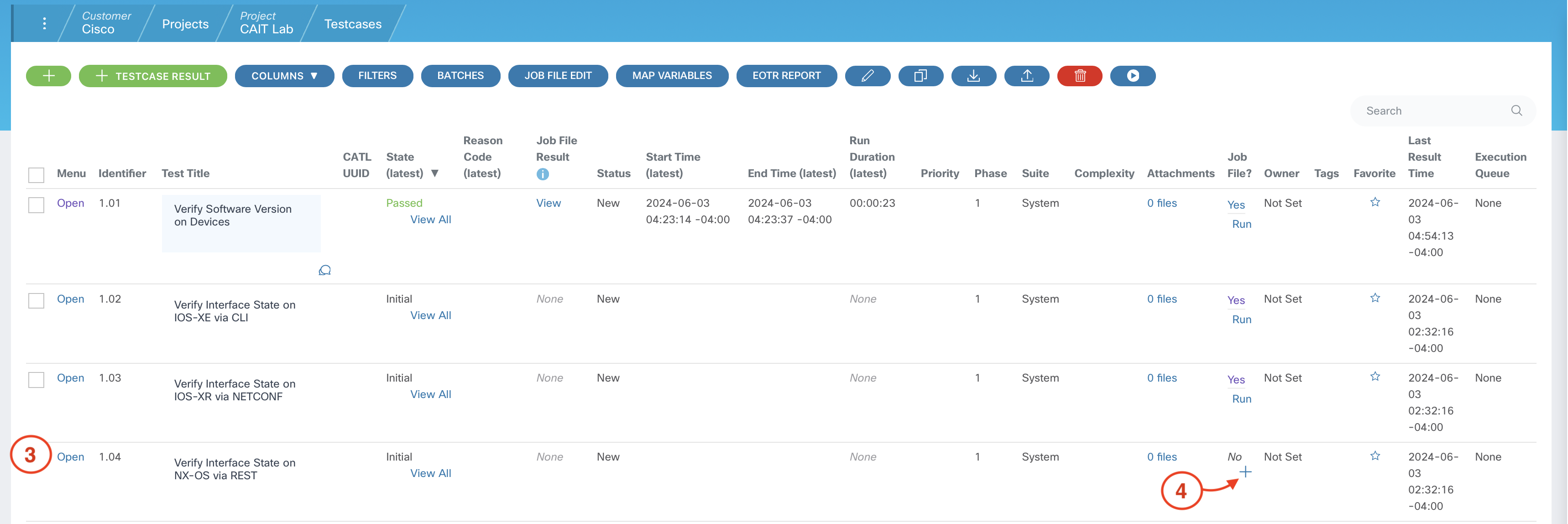This screenshot has height=524, width=1568.
Task: Expand the COLUMNS dropdown
Action: pos(284,75)
